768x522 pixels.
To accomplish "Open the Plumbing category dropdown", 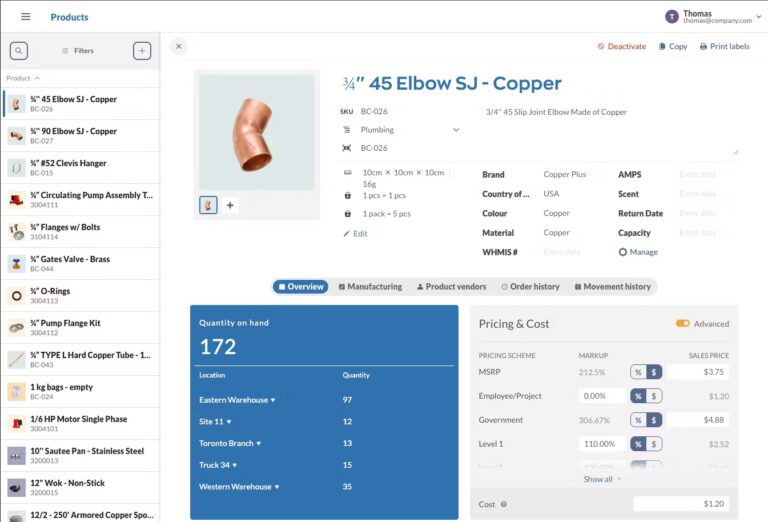I will tap(410, 130).
